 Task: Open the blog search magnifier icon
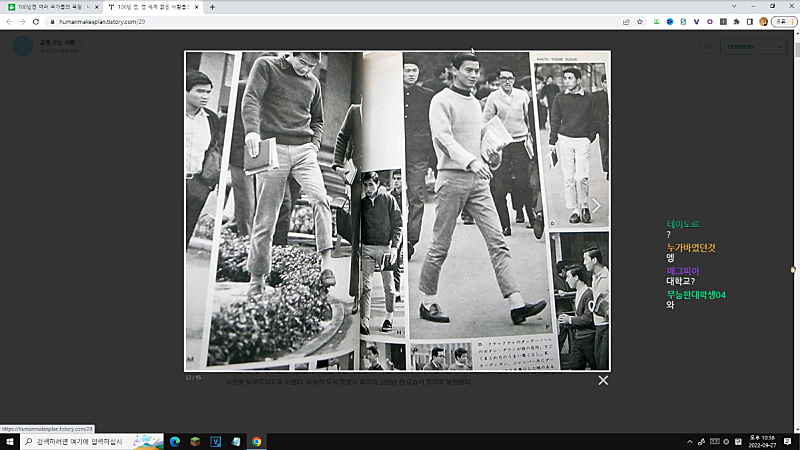707,46
